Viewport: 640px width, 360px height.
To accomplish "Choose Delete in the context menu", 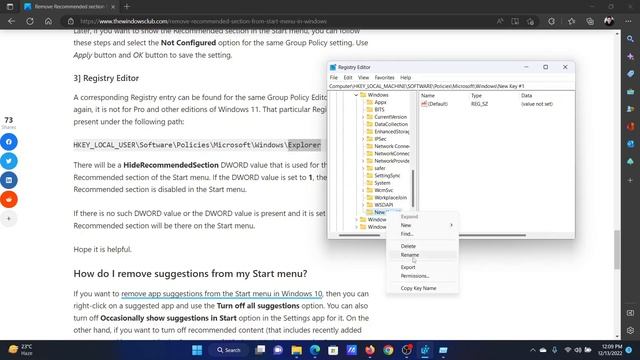I will [x=423, y=246].
